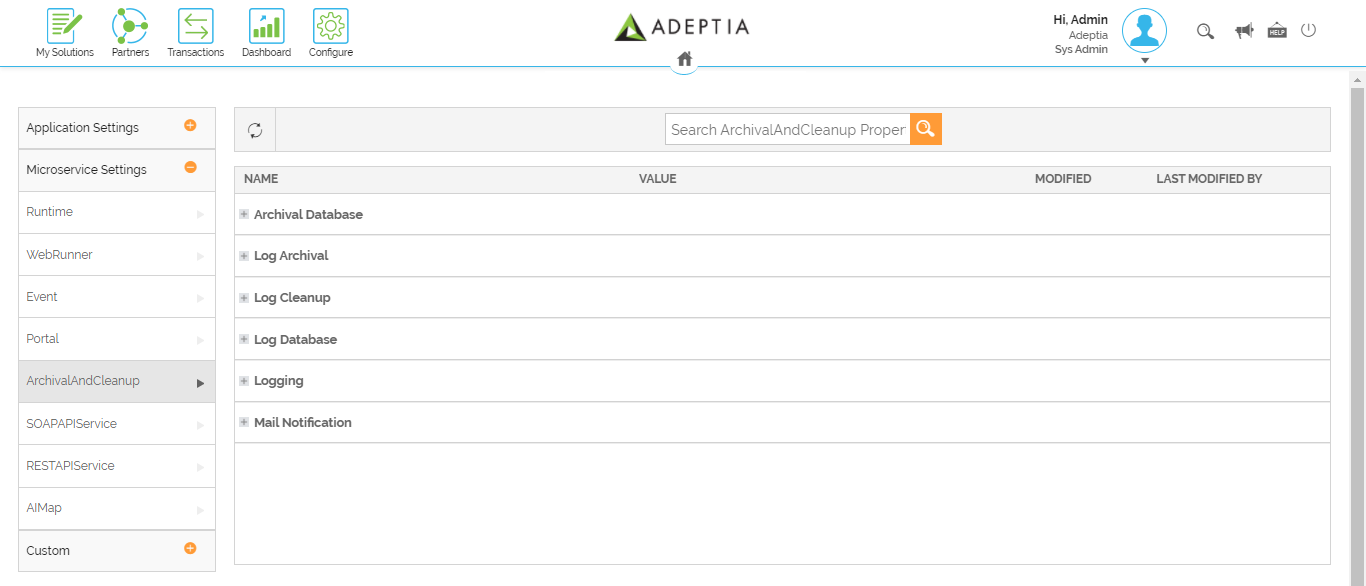Image resolution: width=1366 pixels, height=586 pixels.
Task: Expand Application Settings with plus icon
Action: [x=190, y=126]
